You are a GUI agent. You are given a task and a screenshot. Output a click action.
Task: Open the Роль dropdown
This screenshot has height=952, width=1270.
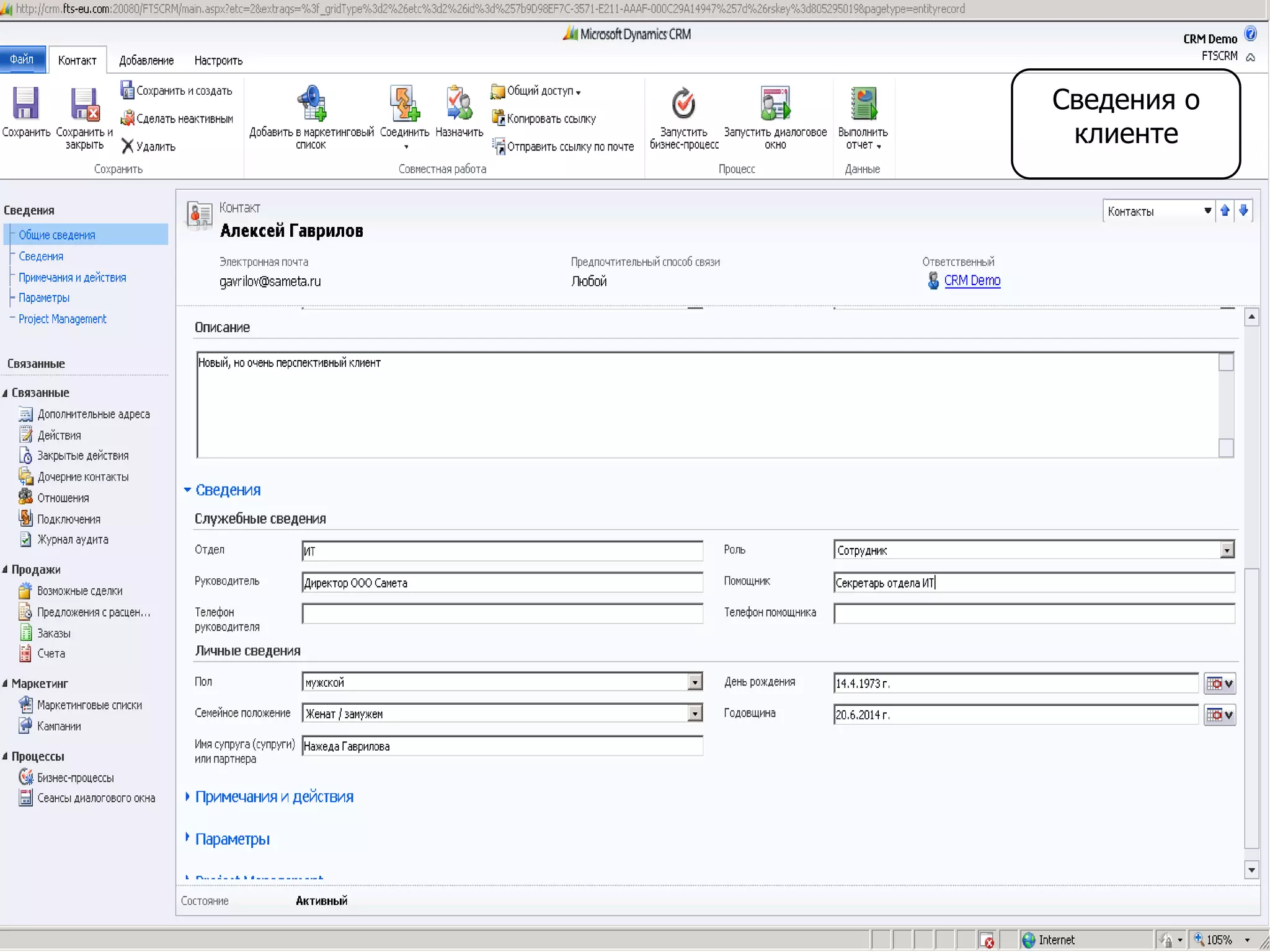point(1227,550)
